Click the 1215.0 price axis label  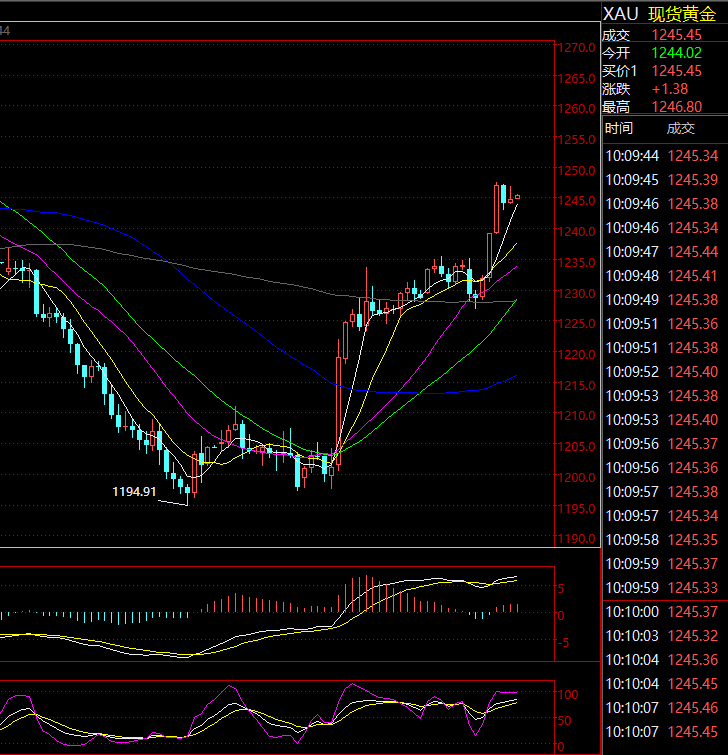[577, 385]
